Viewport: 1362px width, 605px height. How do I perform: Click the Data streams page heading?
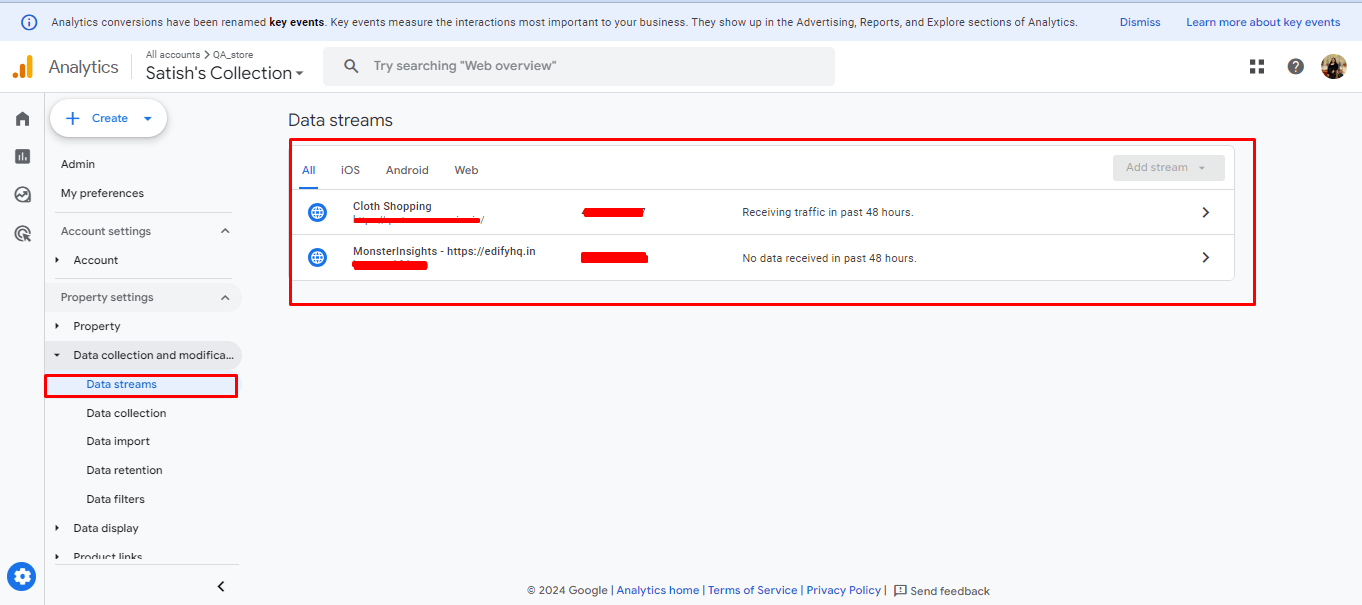click(x=340, y=120)
